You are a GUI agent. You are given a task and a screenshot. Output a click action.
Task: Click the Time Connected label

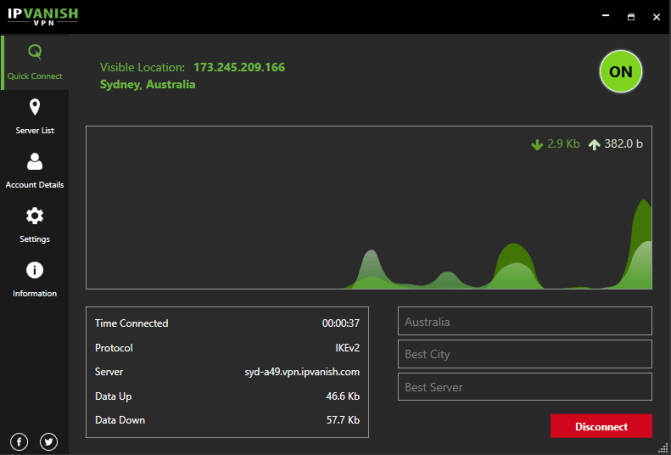(131, 323)
